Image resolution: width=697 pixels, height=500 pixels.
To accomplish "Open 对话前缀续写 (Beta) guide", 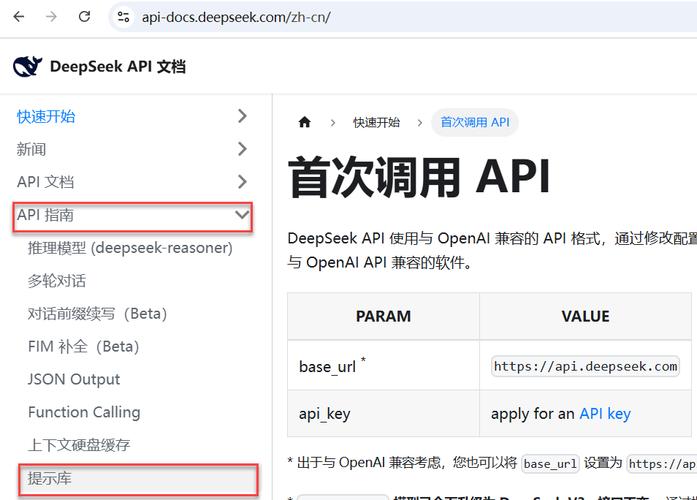I will (x=97, y=314).
